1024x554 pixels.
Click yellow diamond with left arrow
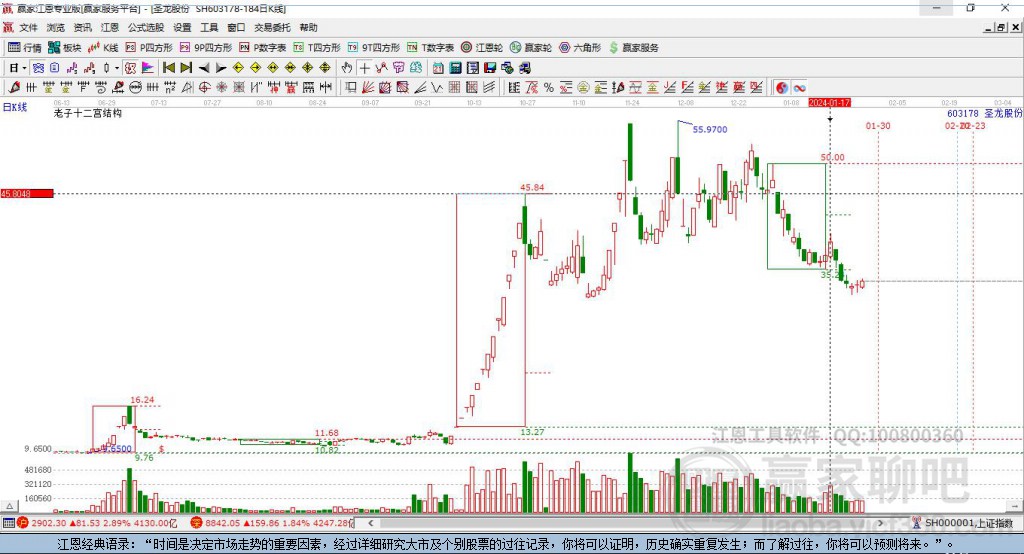click(x=238, y=68)
